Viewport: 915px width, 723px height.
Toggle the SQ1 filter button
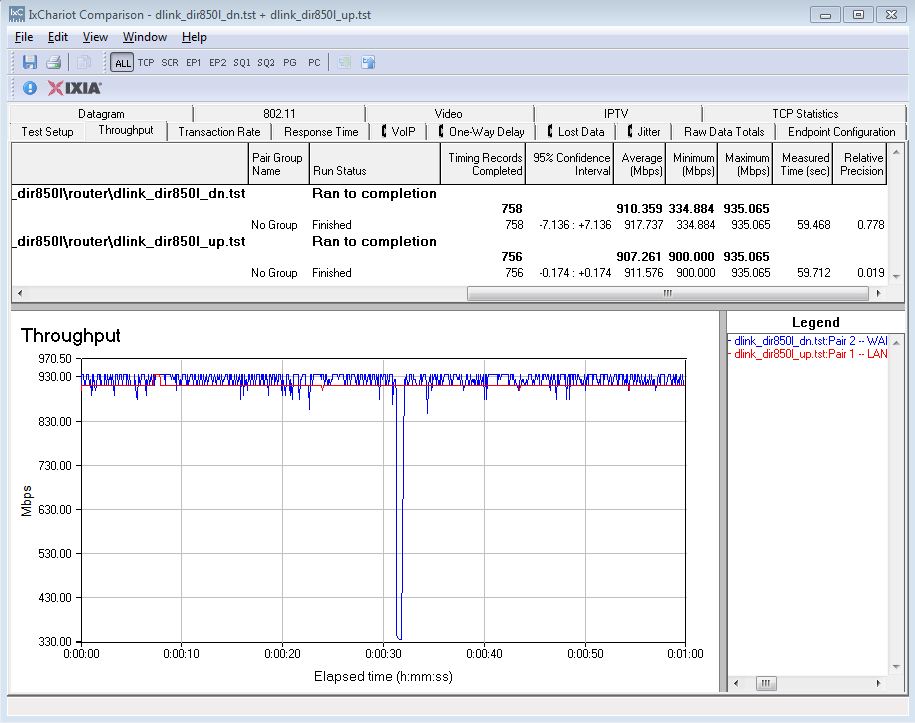[242, 62]
